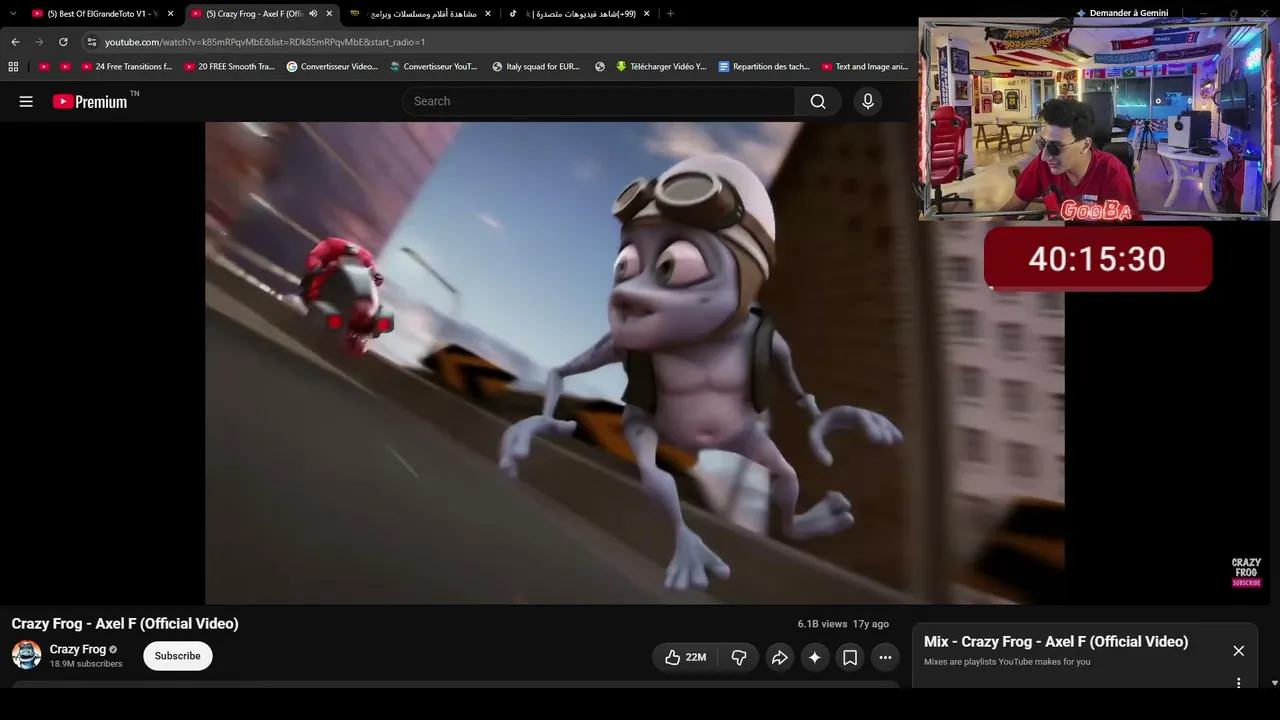Viewport: 1280px width, 720px height.
Task: Close the Arabic movies tab
Action: point(488,14)
